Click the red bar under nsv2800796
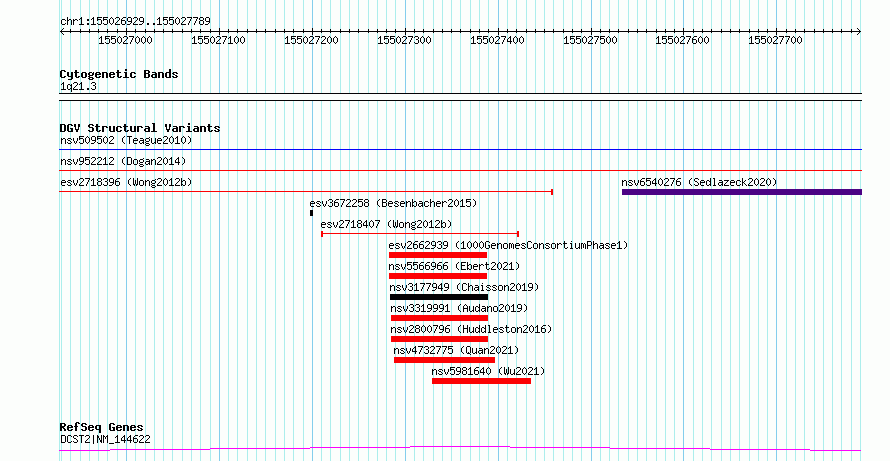Image resolution: width=890 pixels, height=461 pixels. click(439, 339)
